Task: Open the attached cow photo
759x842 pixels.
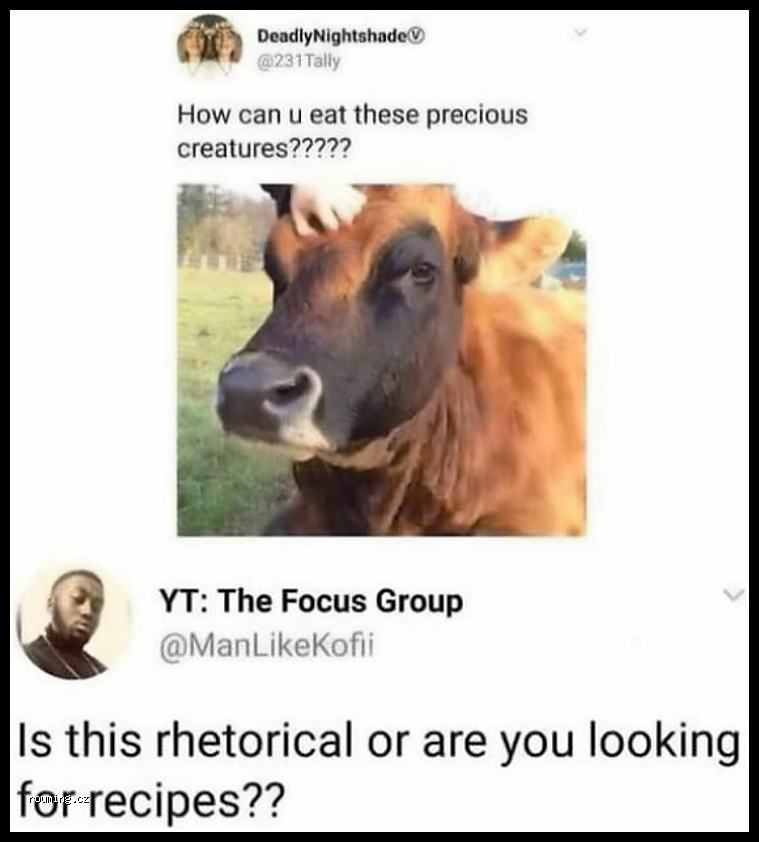Action: [x=381, y=360]
